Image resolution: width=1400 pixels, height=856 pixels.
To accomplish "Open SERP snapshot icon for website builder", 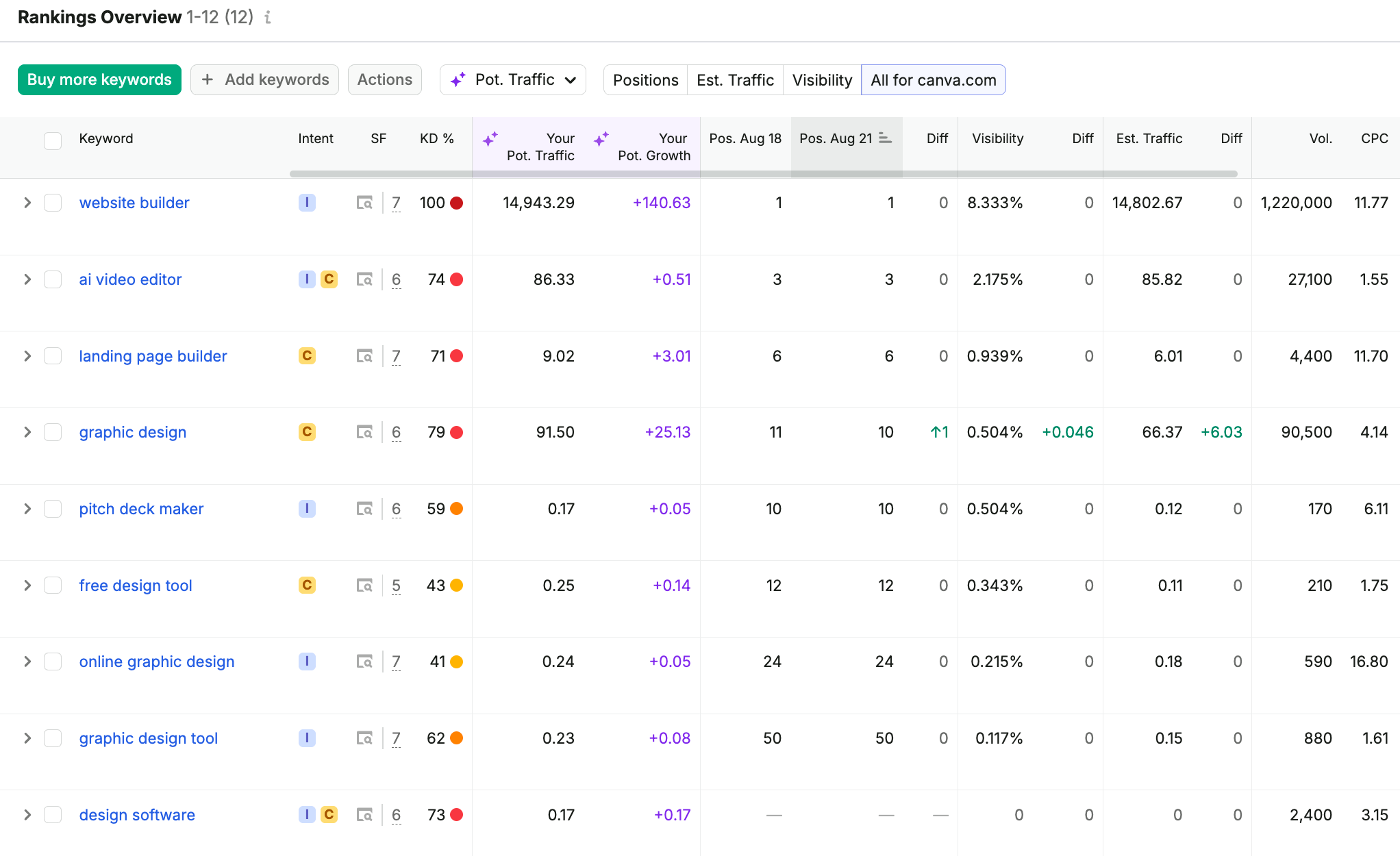I will [x=364, y=203].
